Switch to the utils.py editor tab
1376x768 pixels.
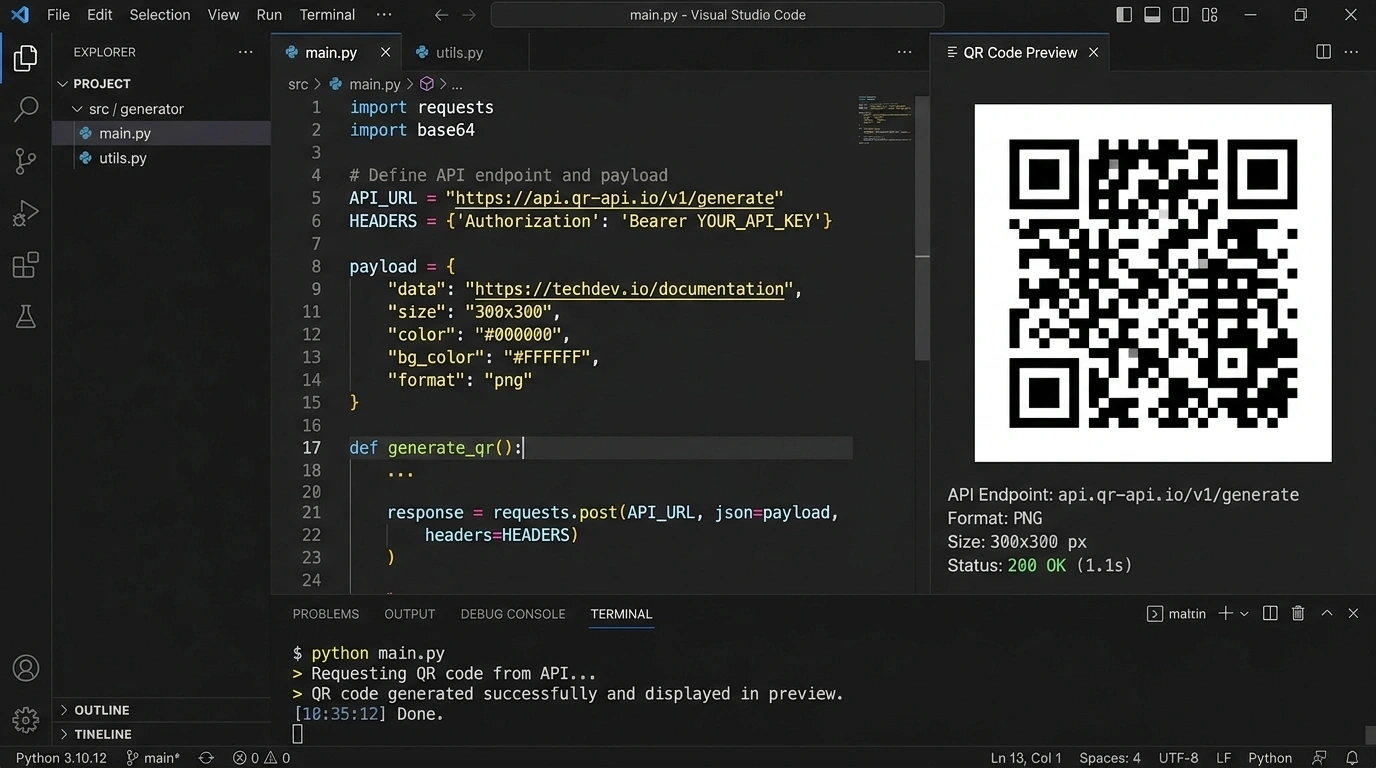coord(459,52)
